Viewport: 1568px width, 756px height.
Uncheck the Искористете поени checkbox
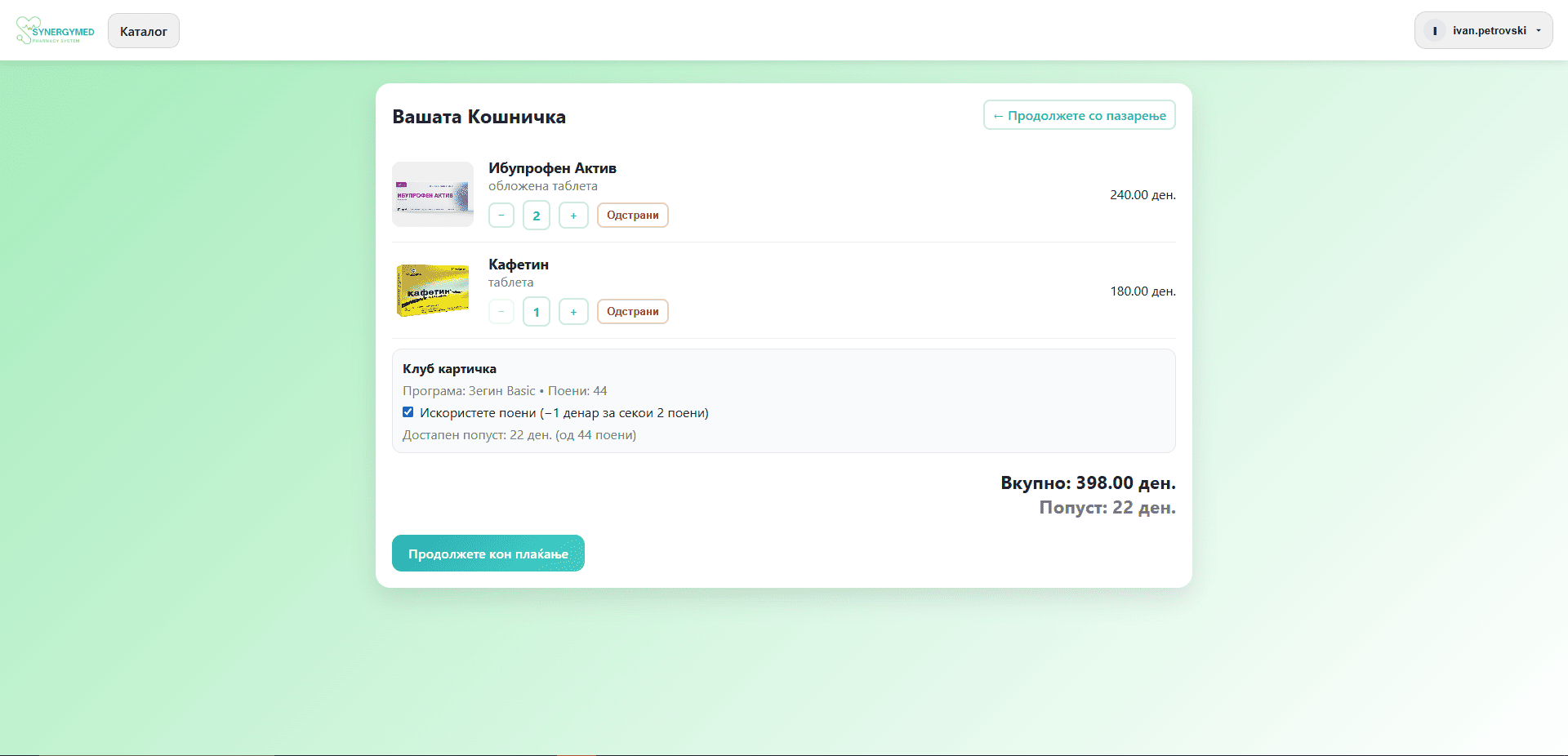click(408, 412)
